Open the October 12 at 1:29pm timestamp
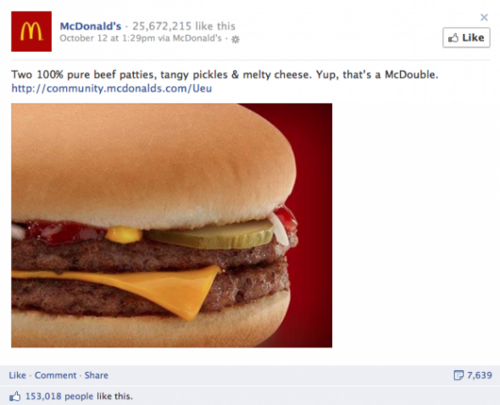The image size is (500, 405). point(107,38)
